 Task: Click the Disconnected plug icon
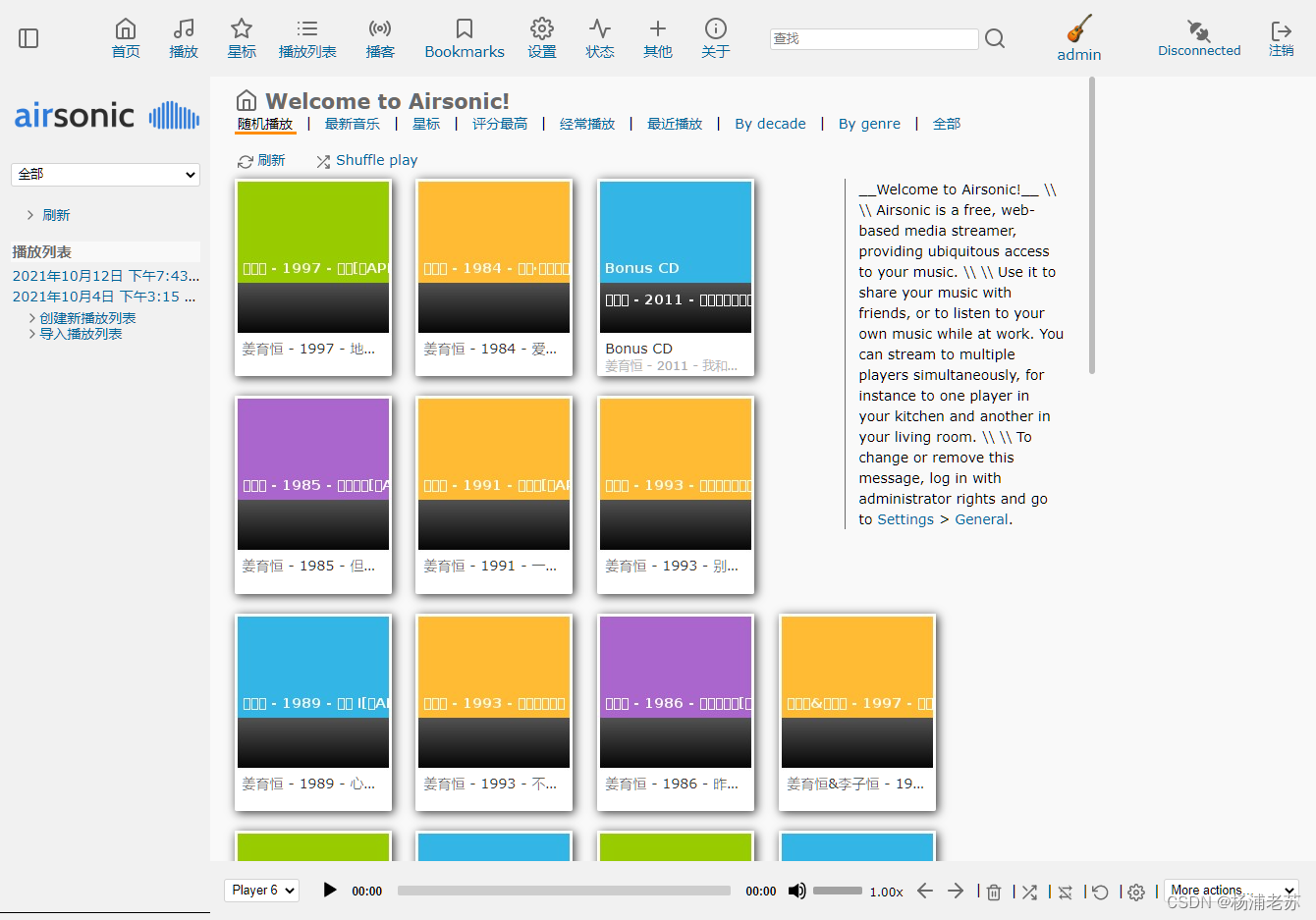point(1199,29)
